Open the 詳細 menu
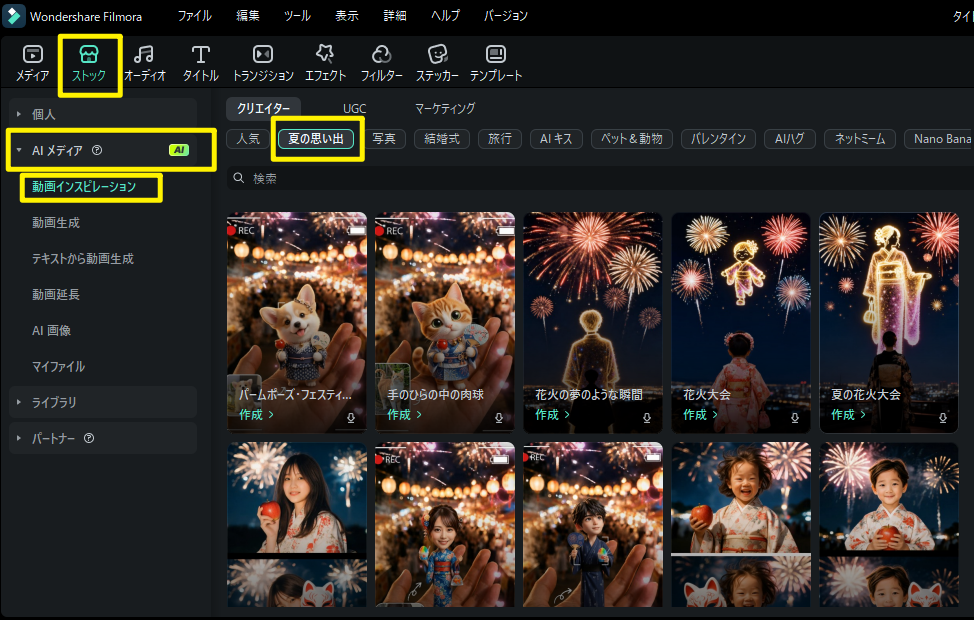974x620 pixels. (394, 16)
